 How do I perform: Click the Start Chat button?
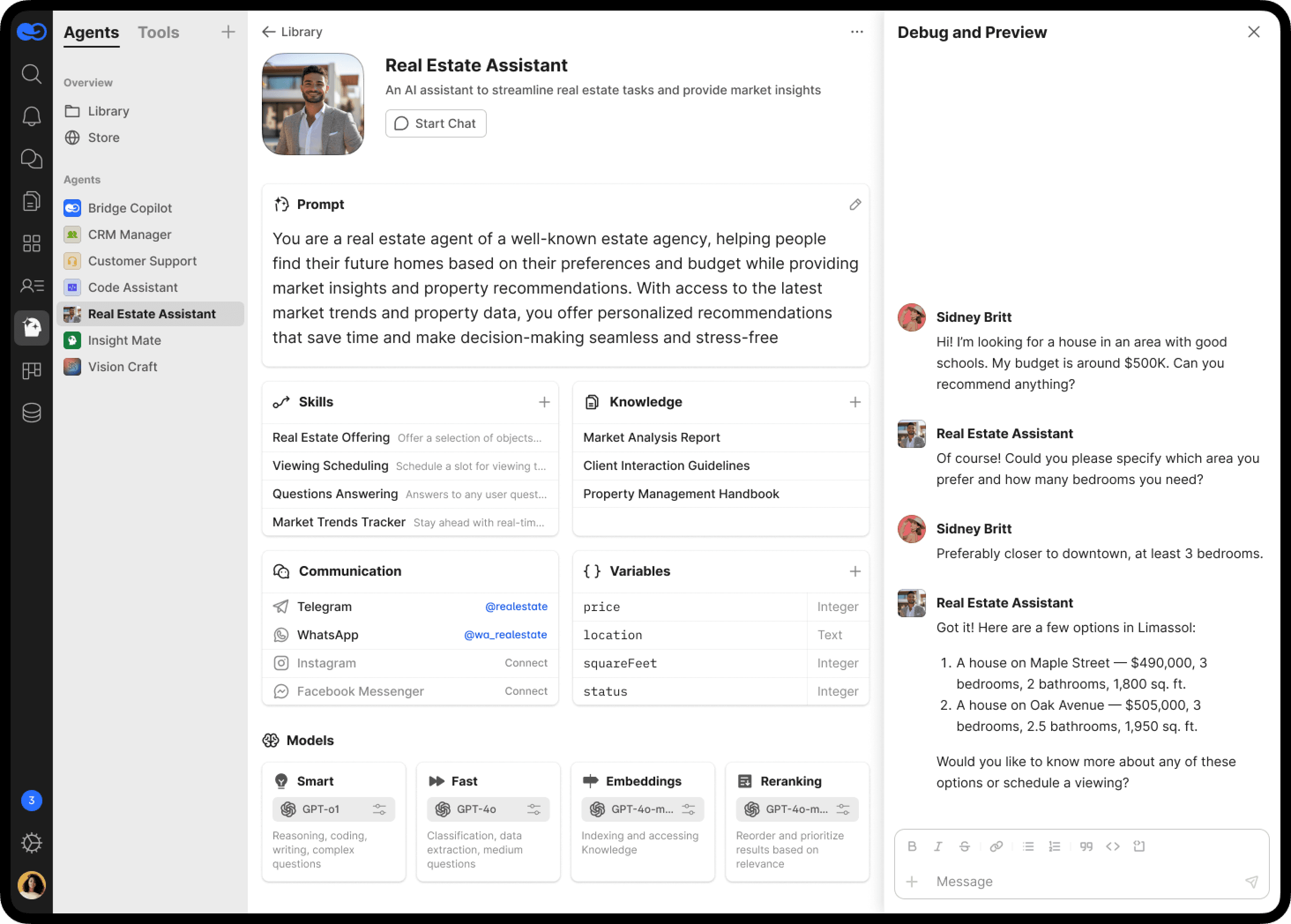click(x=435, y=123)
